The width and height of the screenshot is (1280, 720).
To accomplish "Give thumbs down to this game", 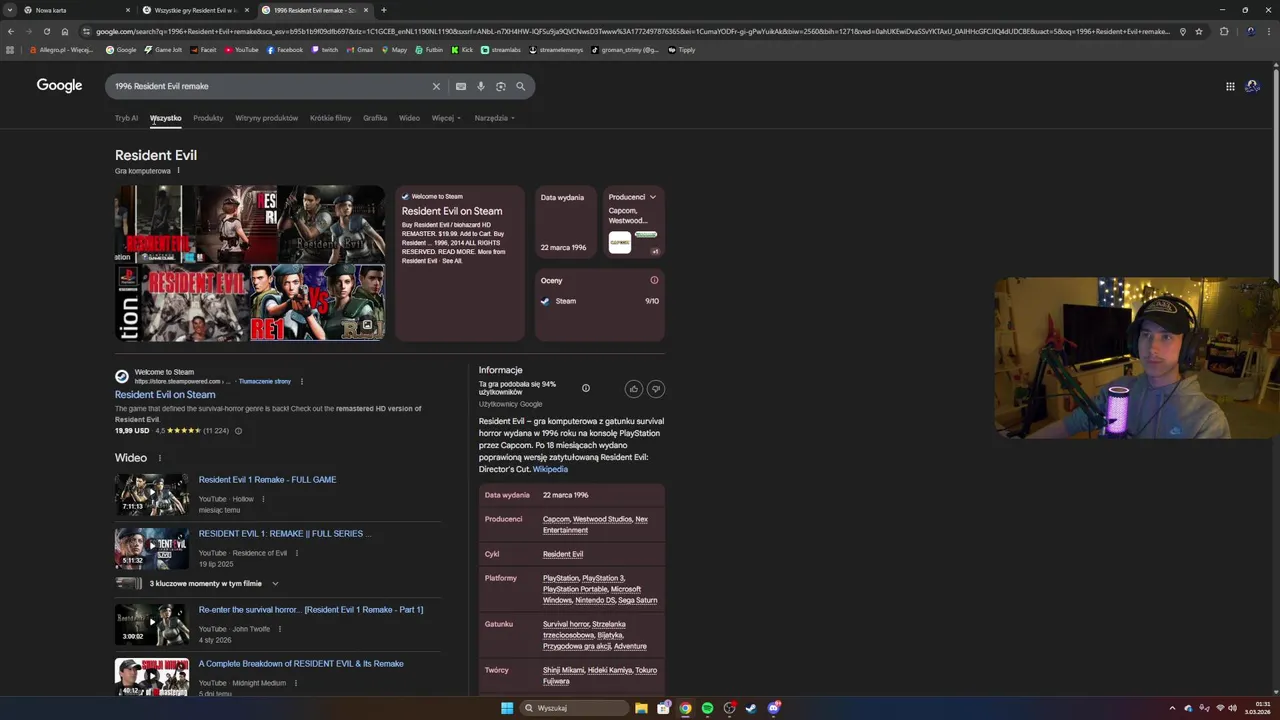I will [x=656, y=388].
